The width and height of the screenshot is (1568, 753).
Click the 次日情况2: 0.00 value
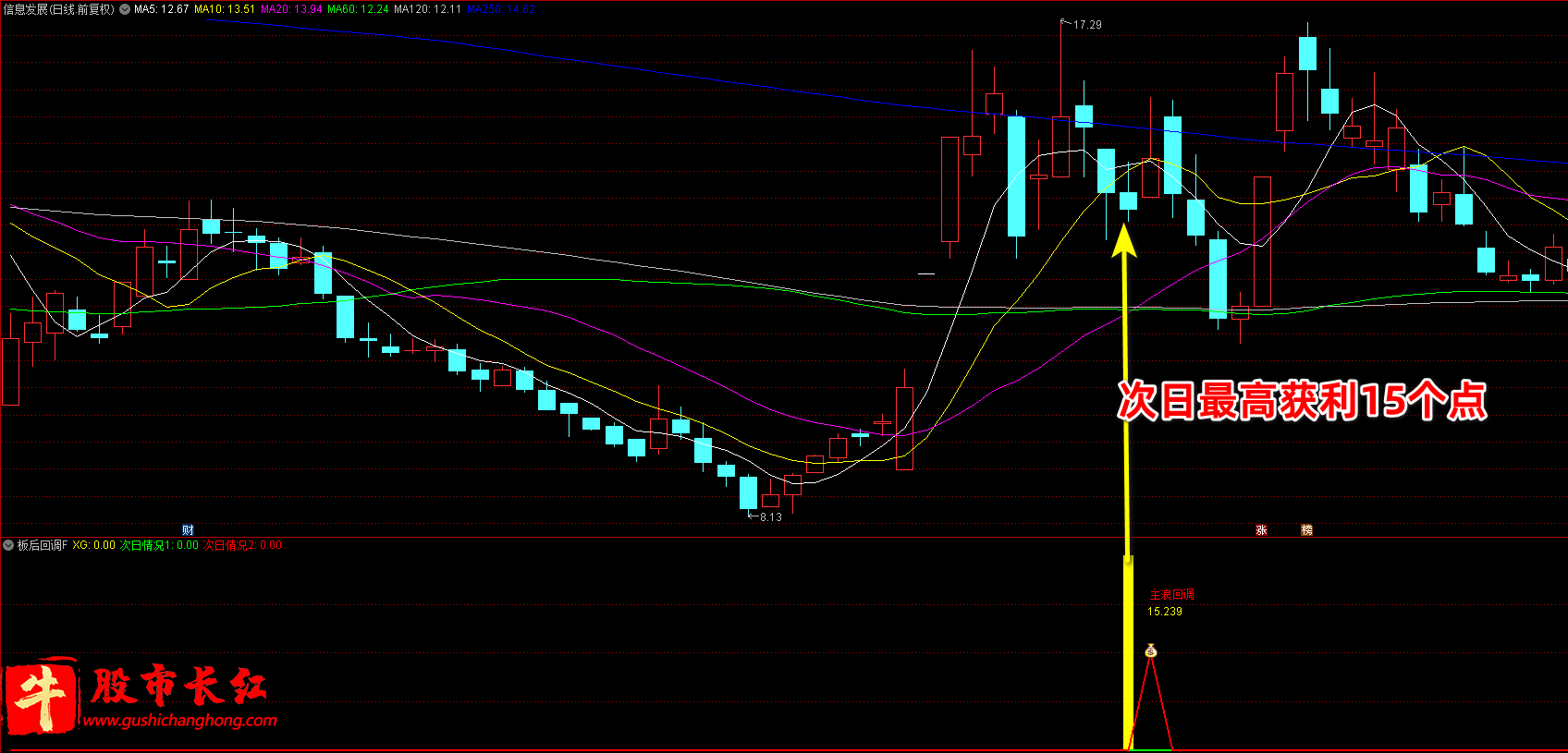(x=242, y=545)
